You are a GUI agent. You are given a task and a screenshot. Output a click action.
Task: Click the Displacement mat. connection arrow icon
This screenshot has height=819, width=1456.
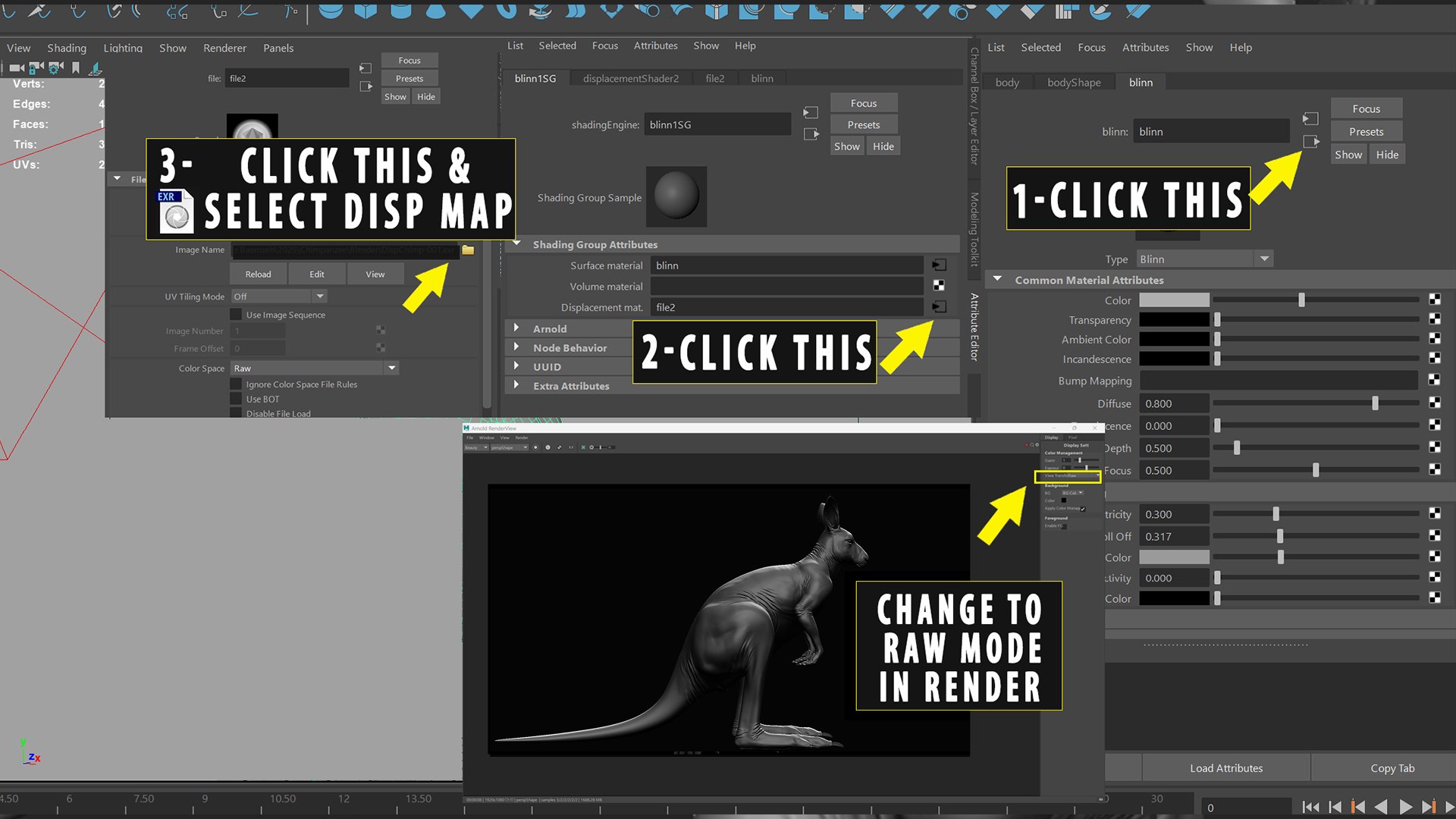[x=939, y=307]
